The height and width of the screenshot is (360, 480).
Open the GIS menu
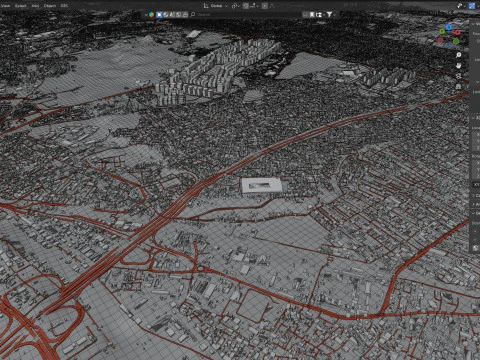tap(64, 6)
